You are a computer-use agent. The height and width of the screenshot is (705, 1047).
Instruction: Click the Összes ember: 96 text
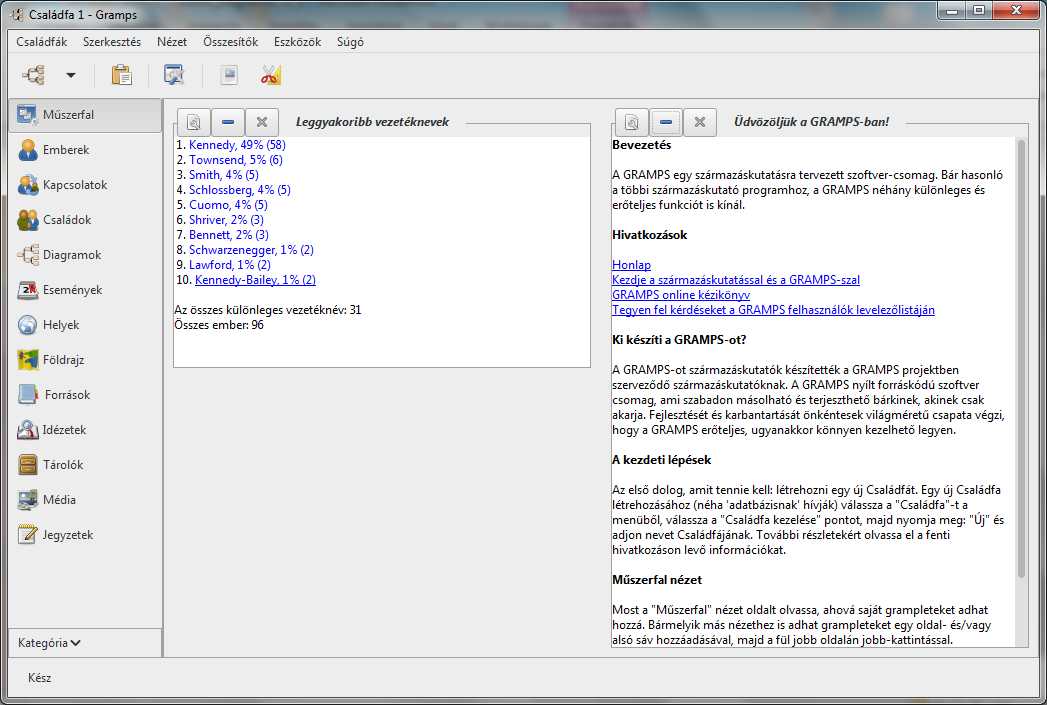[219, 325]
